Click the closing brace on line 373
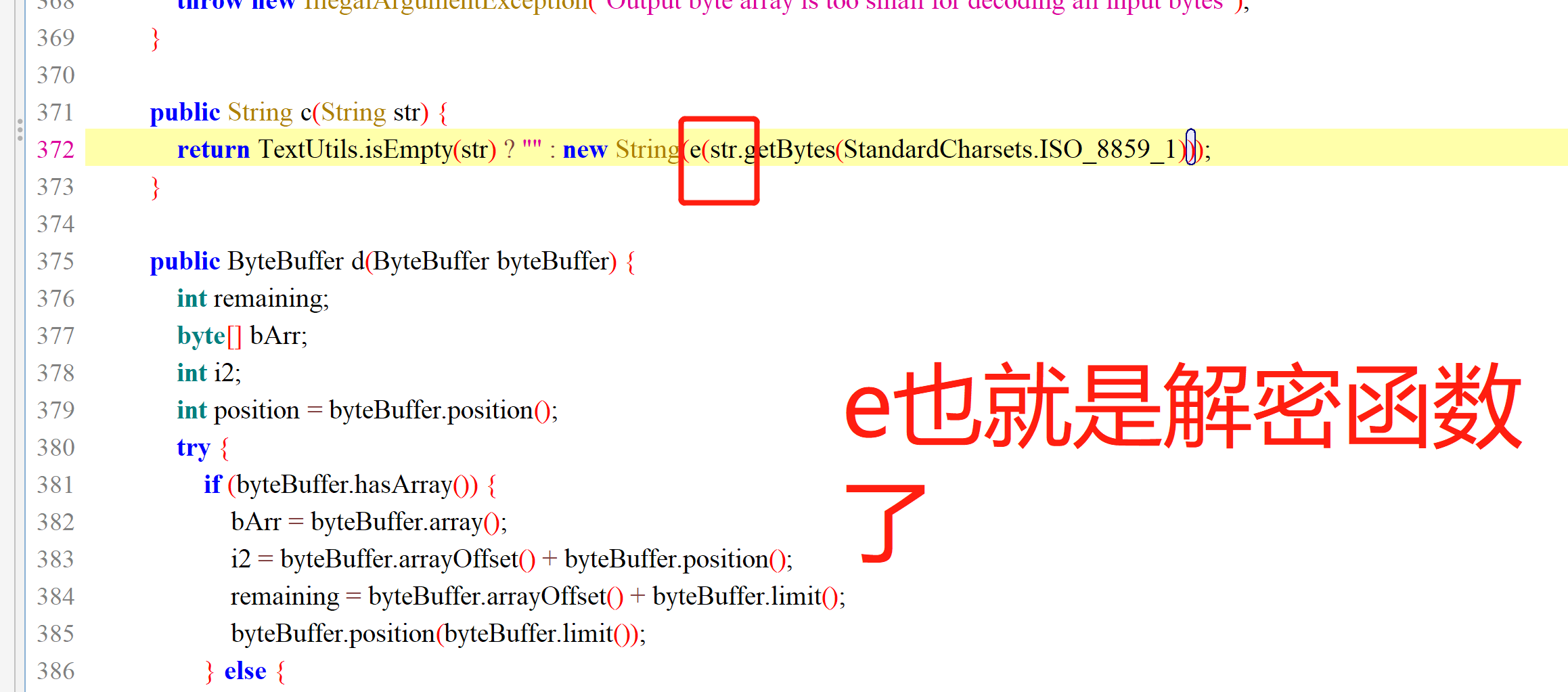Viewport: 1568px width, 692px height. (156, 188)
